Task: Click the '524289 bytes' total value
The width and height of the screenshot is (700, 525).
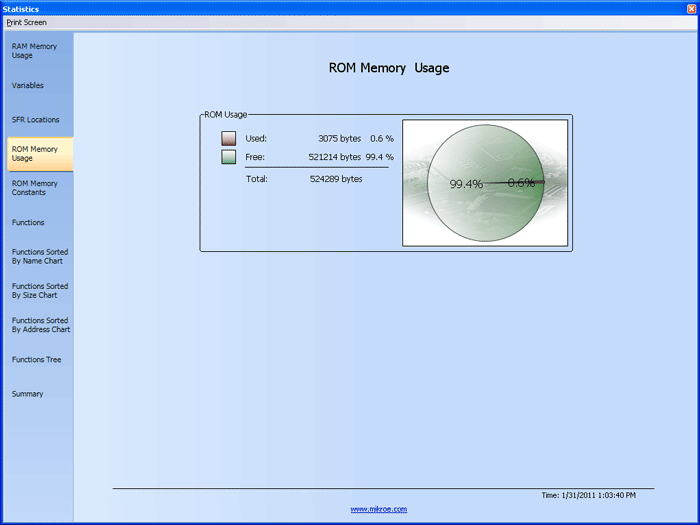Action: coord(336,179)
